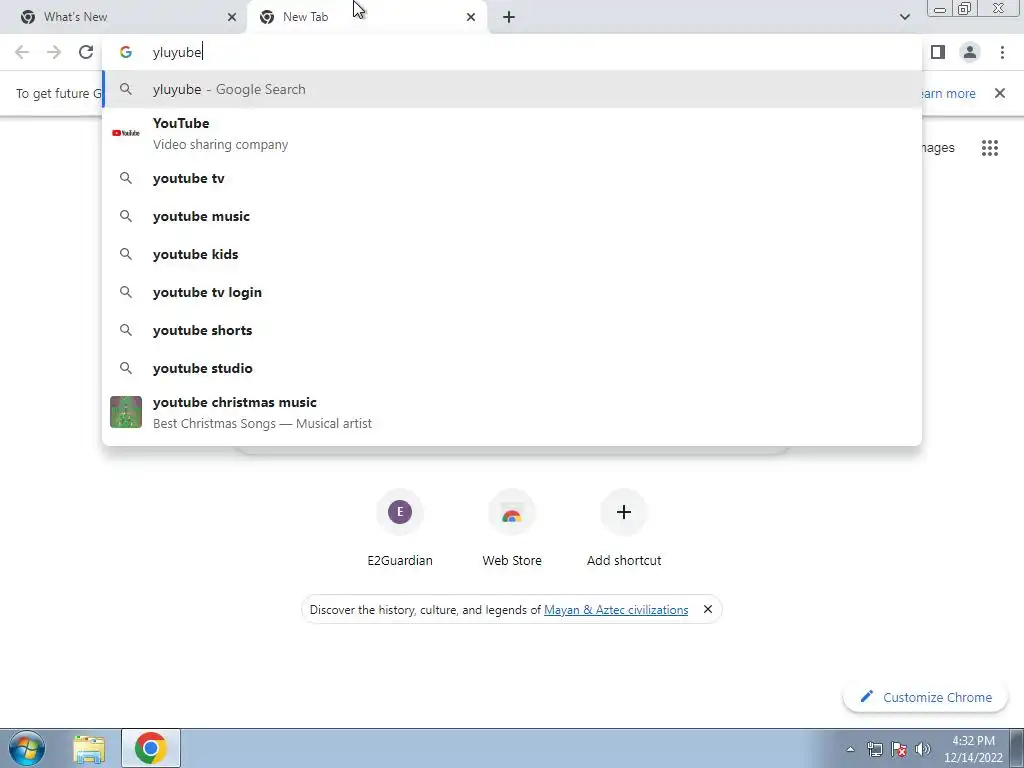Pick the 'youtube tv' suggestion
The height and width of the screenshot is (768, 1024).
click(512, 178)
